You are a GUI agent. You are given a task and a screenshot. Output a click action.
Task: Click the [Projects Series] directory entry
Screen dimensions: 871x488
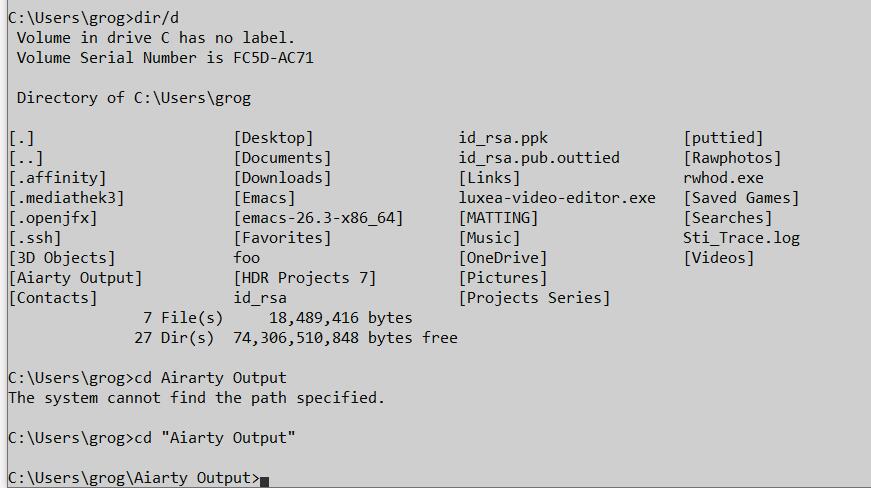pyautogui.click(x=534, y=298)
